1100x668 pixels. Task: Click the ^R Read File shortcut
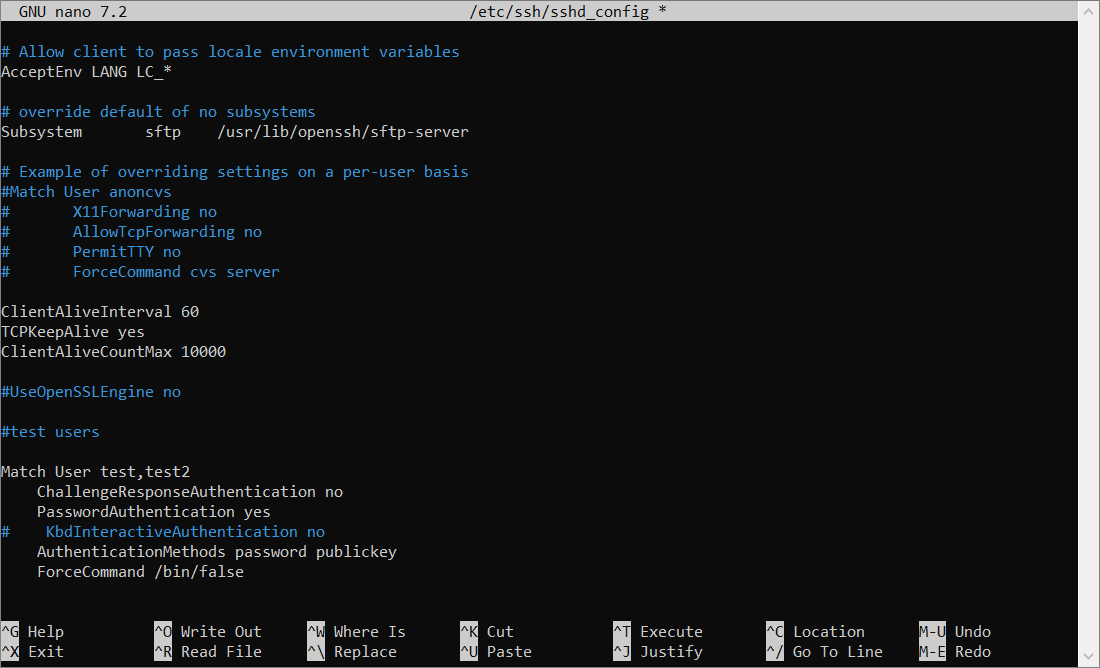(208, 652)
